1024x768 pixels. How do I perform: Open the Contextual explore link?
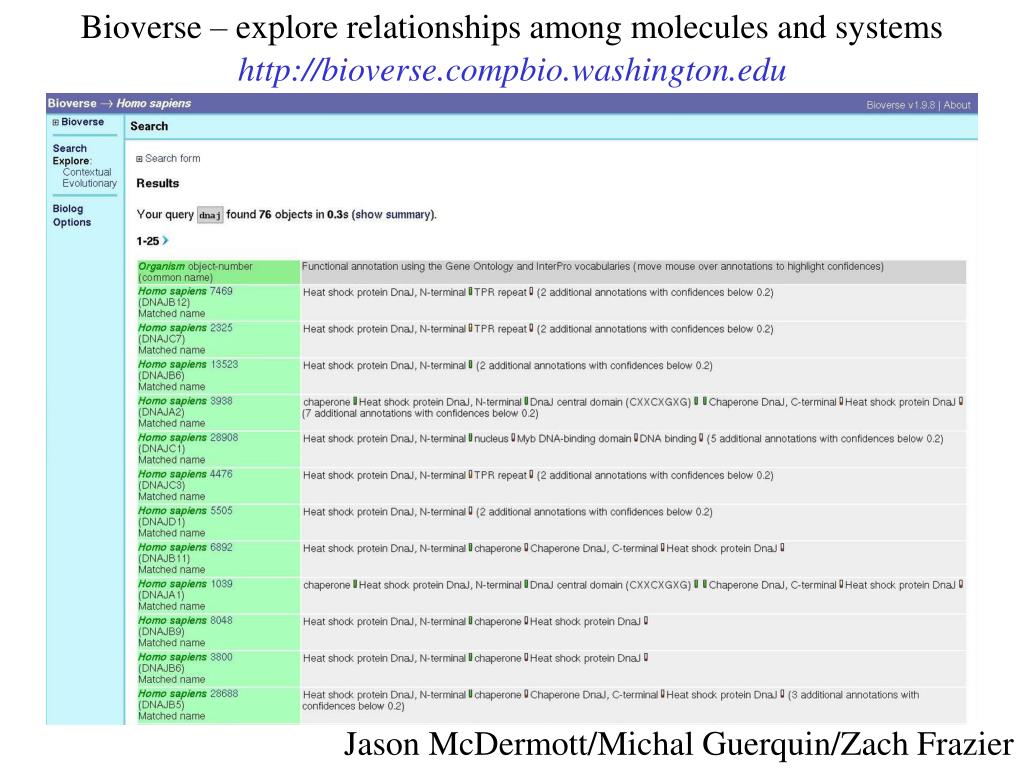87,172
